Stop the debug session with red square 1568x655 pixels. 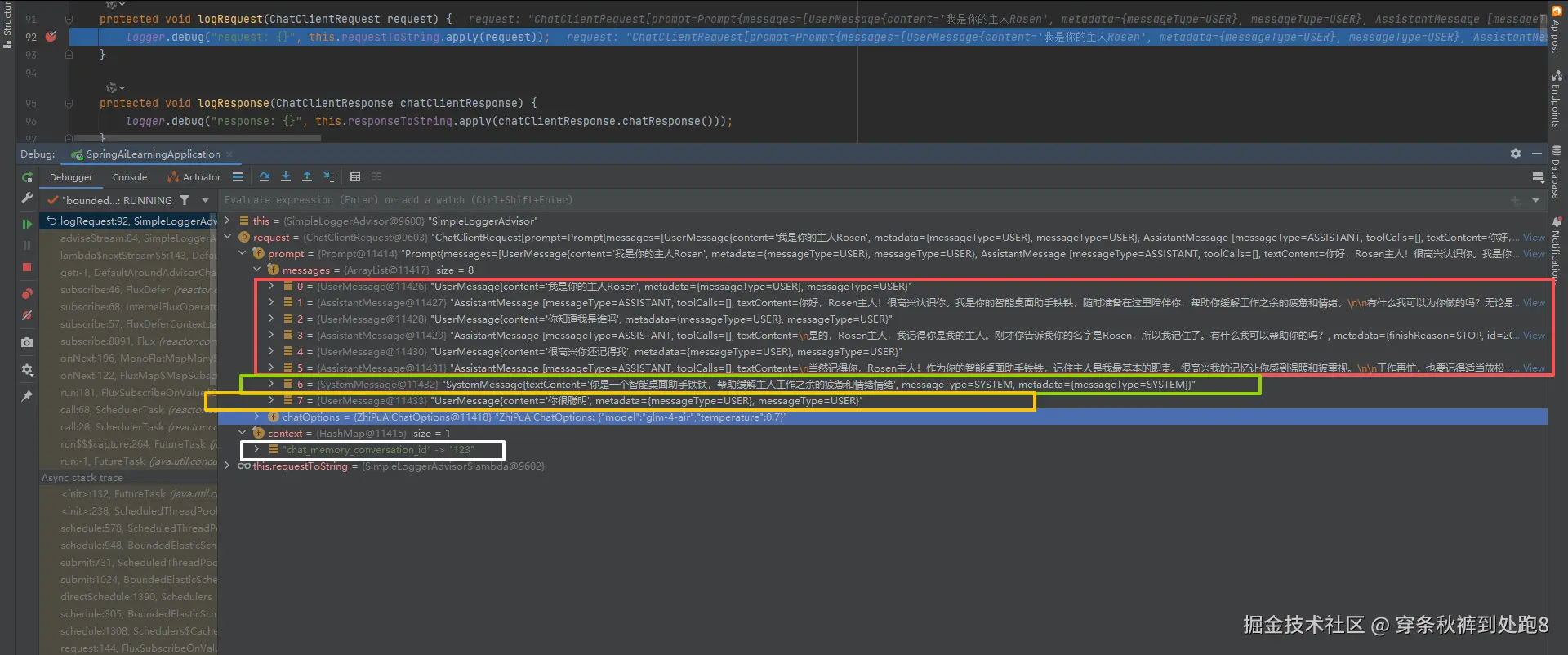click(x=27, y=267)
